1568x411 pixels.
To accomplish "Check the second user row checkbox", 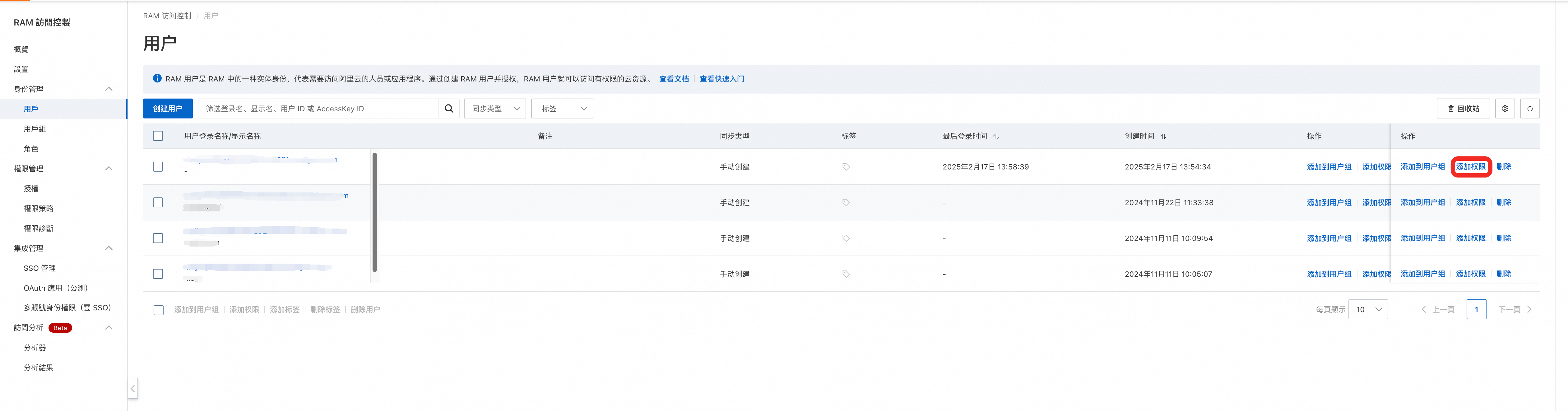I will 158,202.
